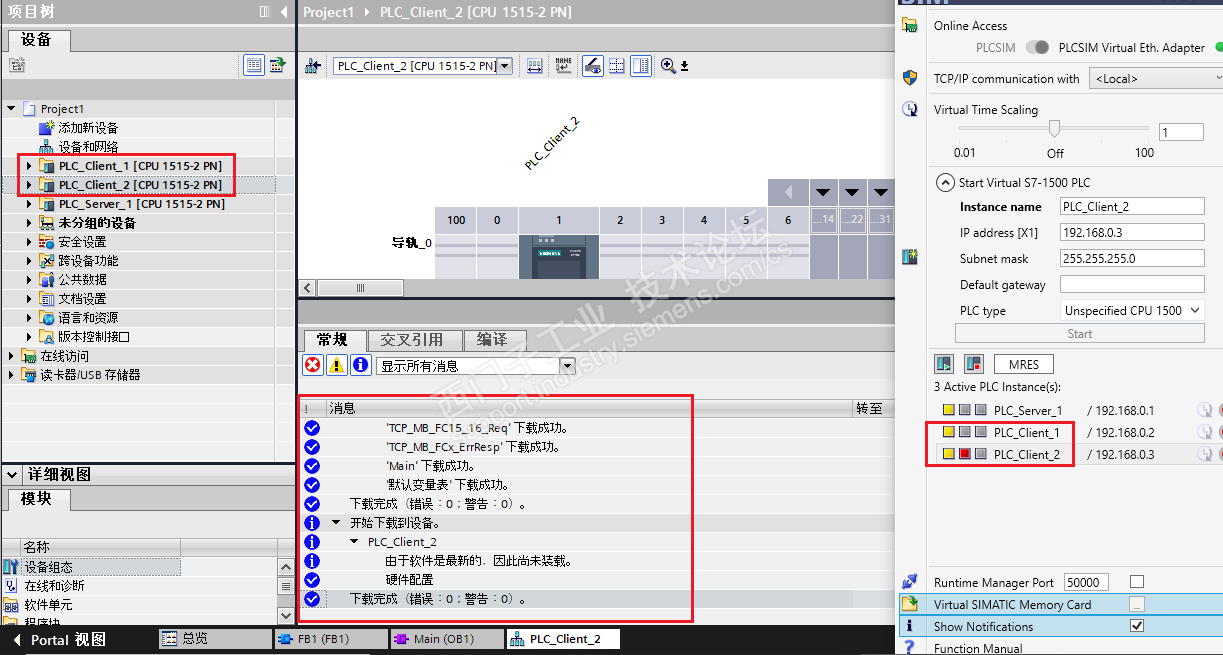Enable the Runtime Manager Port checkbox
Image resolution: width=1223 pixels, height=655 pixels.
click(x=1136, y=582)
